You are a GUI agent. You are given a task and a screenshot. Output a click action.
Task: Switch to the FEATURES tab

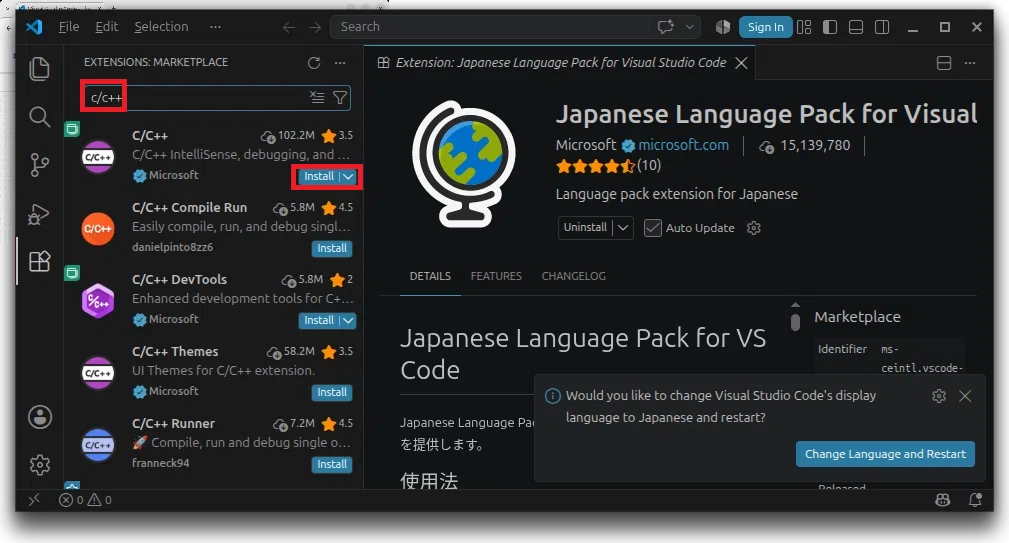pyautogui.click(x=496, y=276)
